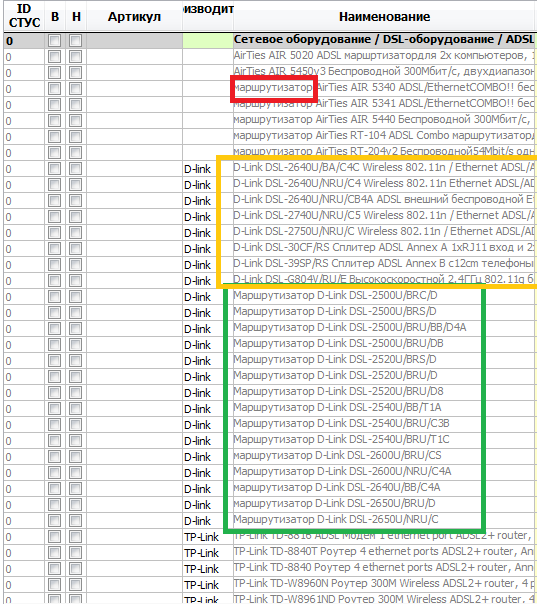The width and height of the screenshot is (537, 604).
Task: Click D-link manufacturer cell in DSL-2640U/BA/C4C row
Action: pyautogui.click(x=208, y=168)
